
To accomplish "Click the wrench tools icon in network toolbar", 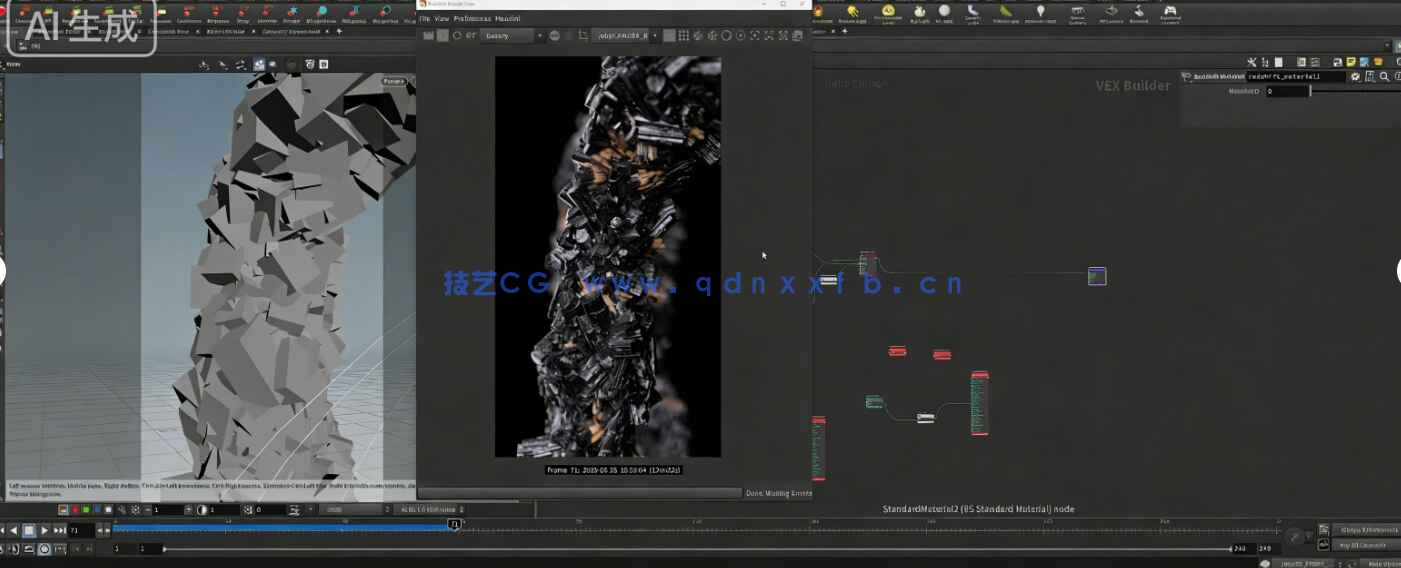I will click(x=1251, y=62).
